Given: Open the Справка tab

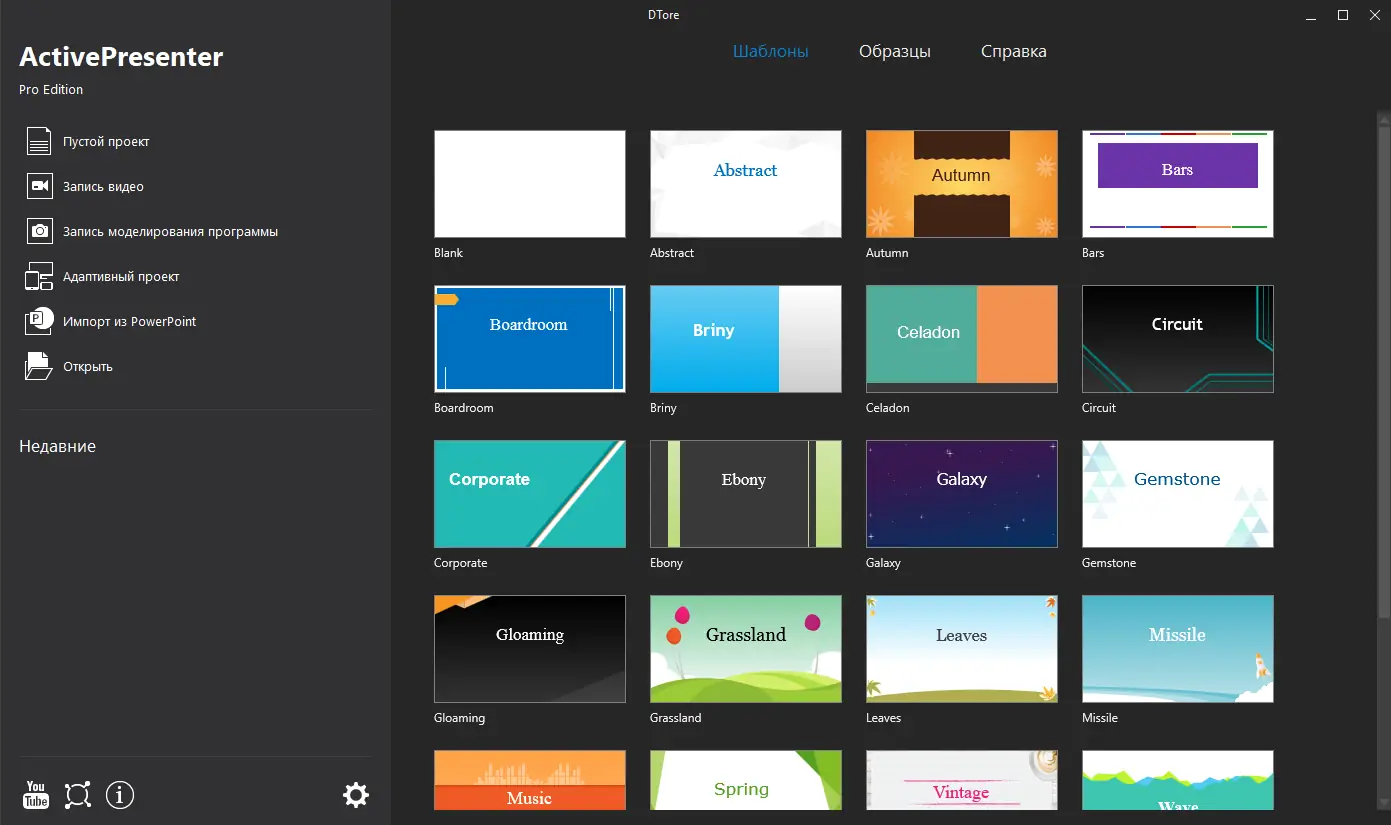Looking at the screenshot, I should (x=1014, y=52).
